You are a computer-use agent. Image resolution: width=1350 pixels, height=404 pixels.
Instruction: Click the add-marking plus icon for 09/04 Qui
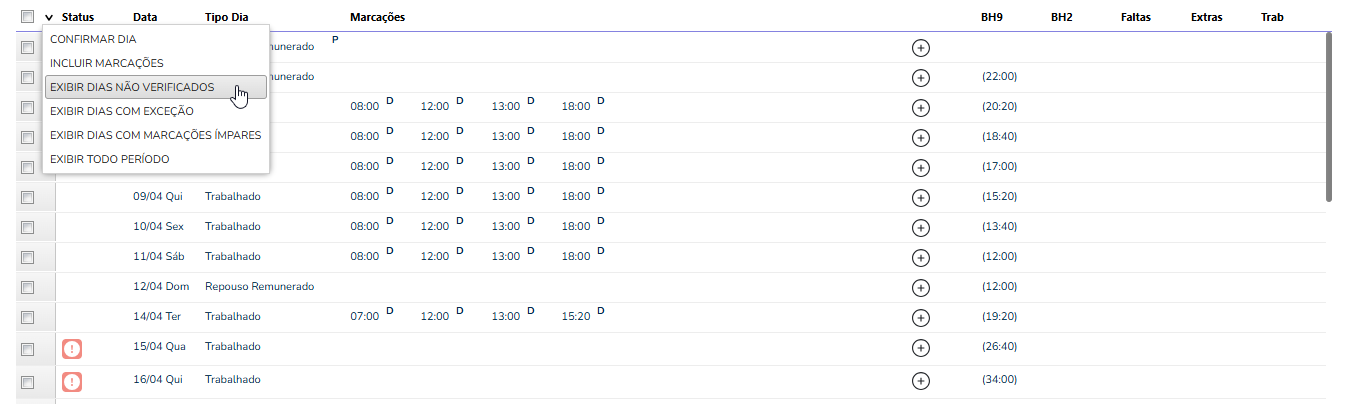(x=921, y=197)
